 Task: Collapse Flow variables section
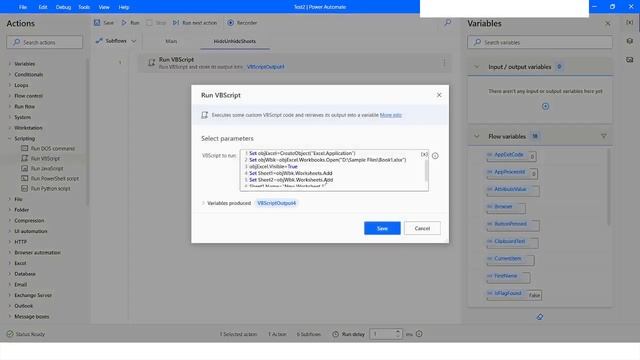476,136
